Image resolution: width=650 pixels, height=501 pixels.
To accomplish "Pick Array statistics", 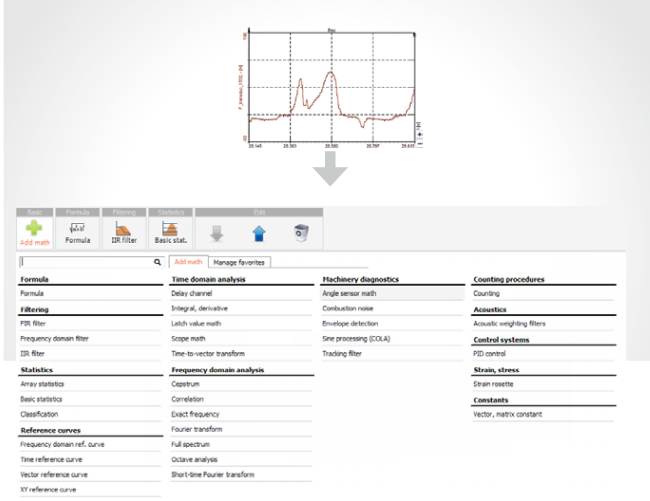I will (x=90, y=384).
